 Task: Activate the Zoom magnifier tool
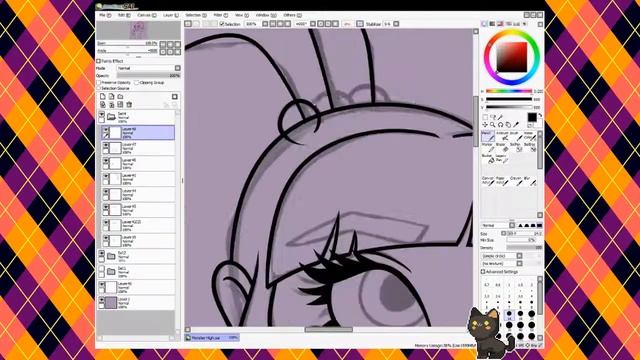click(493, 124)
